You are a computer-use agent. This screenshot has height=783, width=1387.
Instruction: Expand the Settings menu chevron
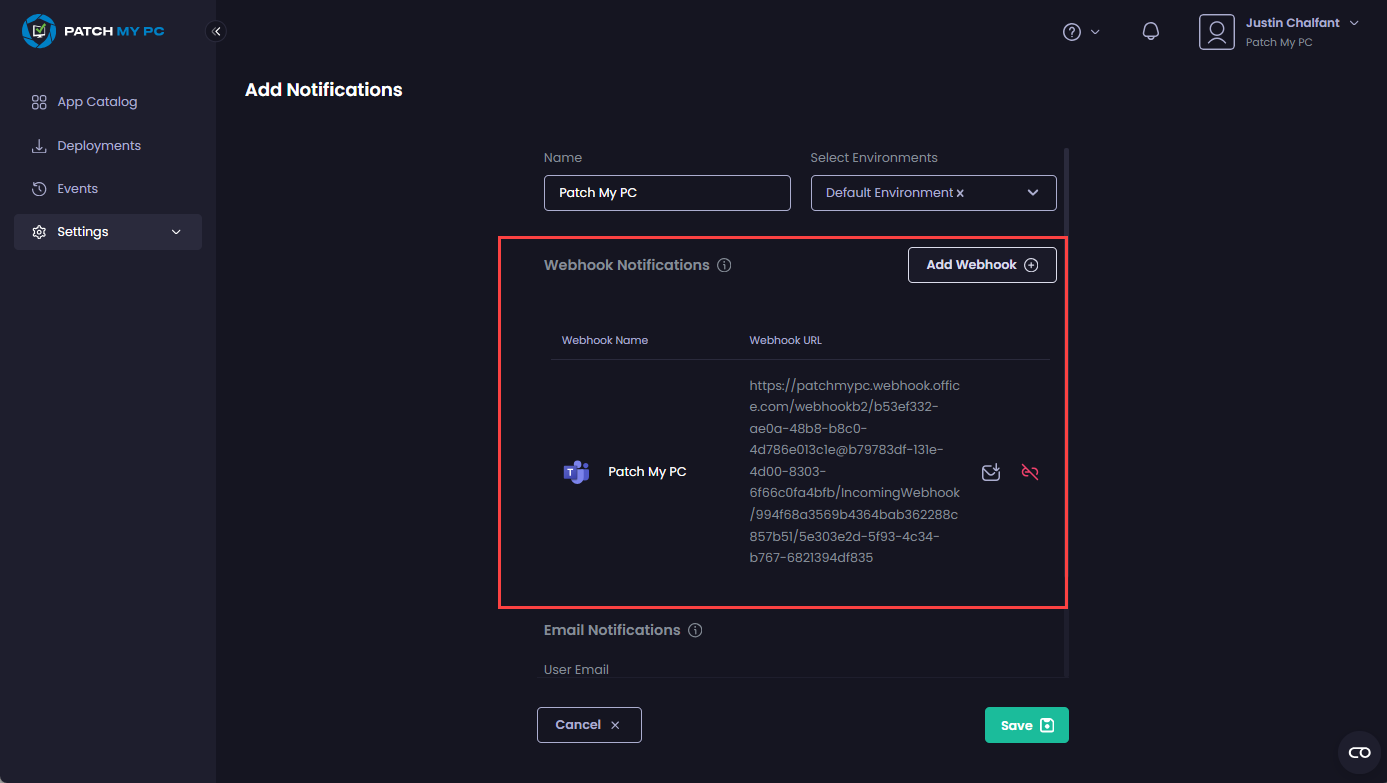point(177,232)
